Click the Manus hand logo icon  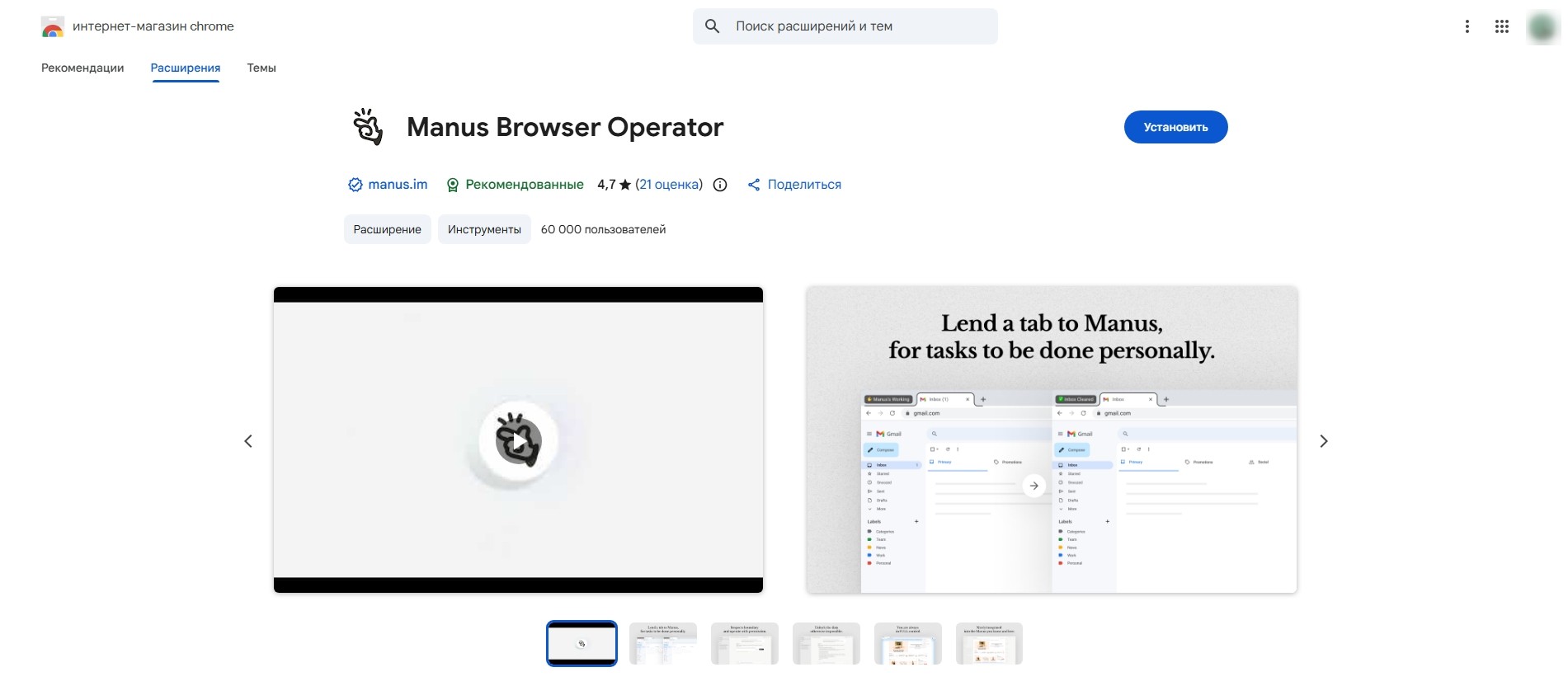click(x=368, y=127)
